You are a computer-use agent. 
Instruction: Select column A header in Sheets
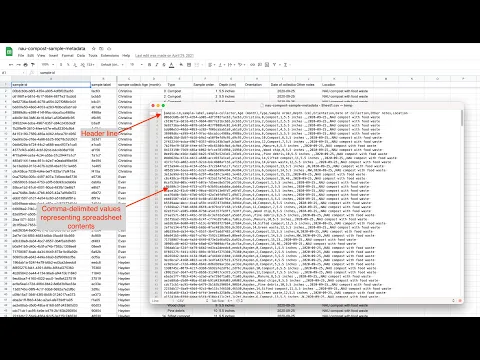(51, 79)
